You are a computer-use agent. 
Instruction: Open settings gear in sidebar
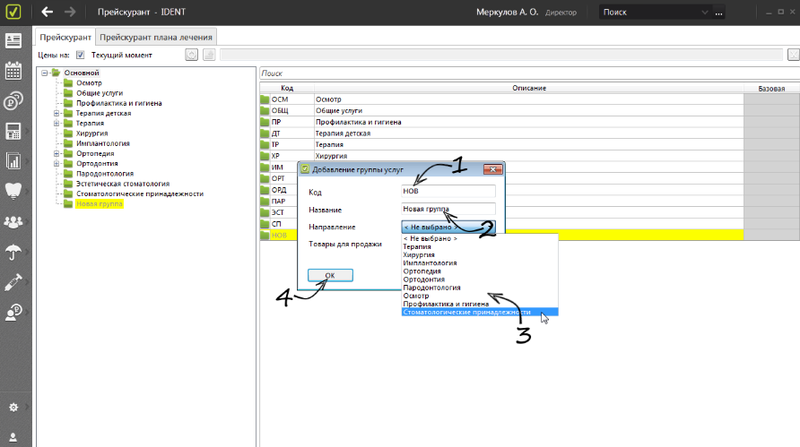coord(14,408)
